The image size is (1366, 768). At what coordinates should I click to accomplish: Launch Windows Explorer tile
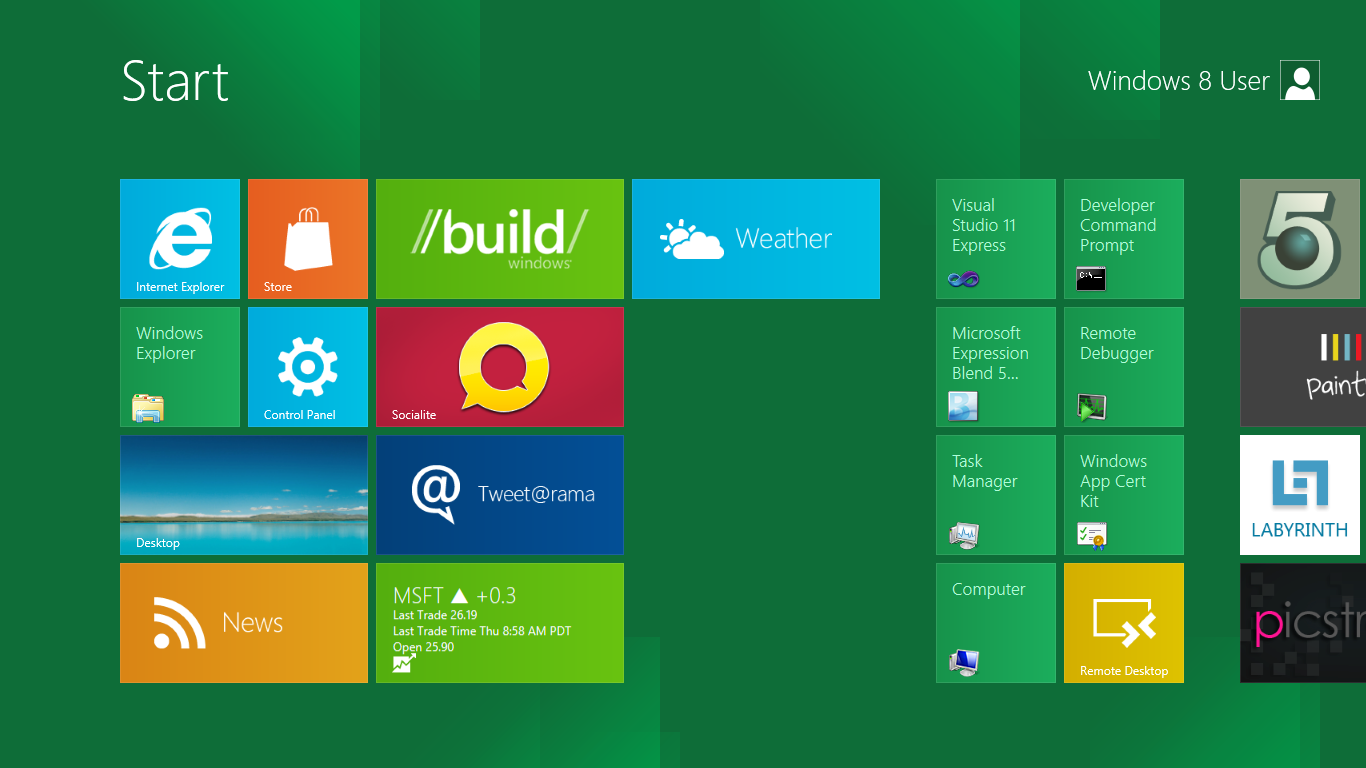pos(180,367)
